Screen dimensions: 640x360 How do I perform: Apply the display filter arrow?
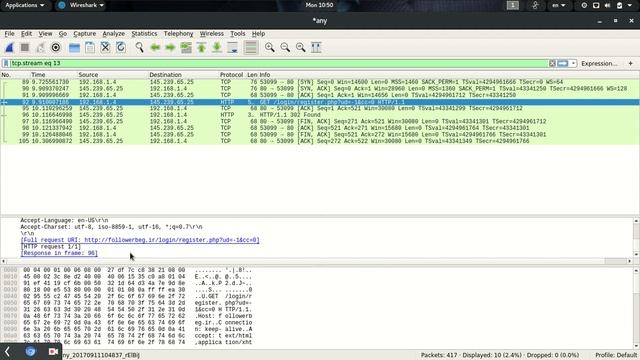coord(563,63)
